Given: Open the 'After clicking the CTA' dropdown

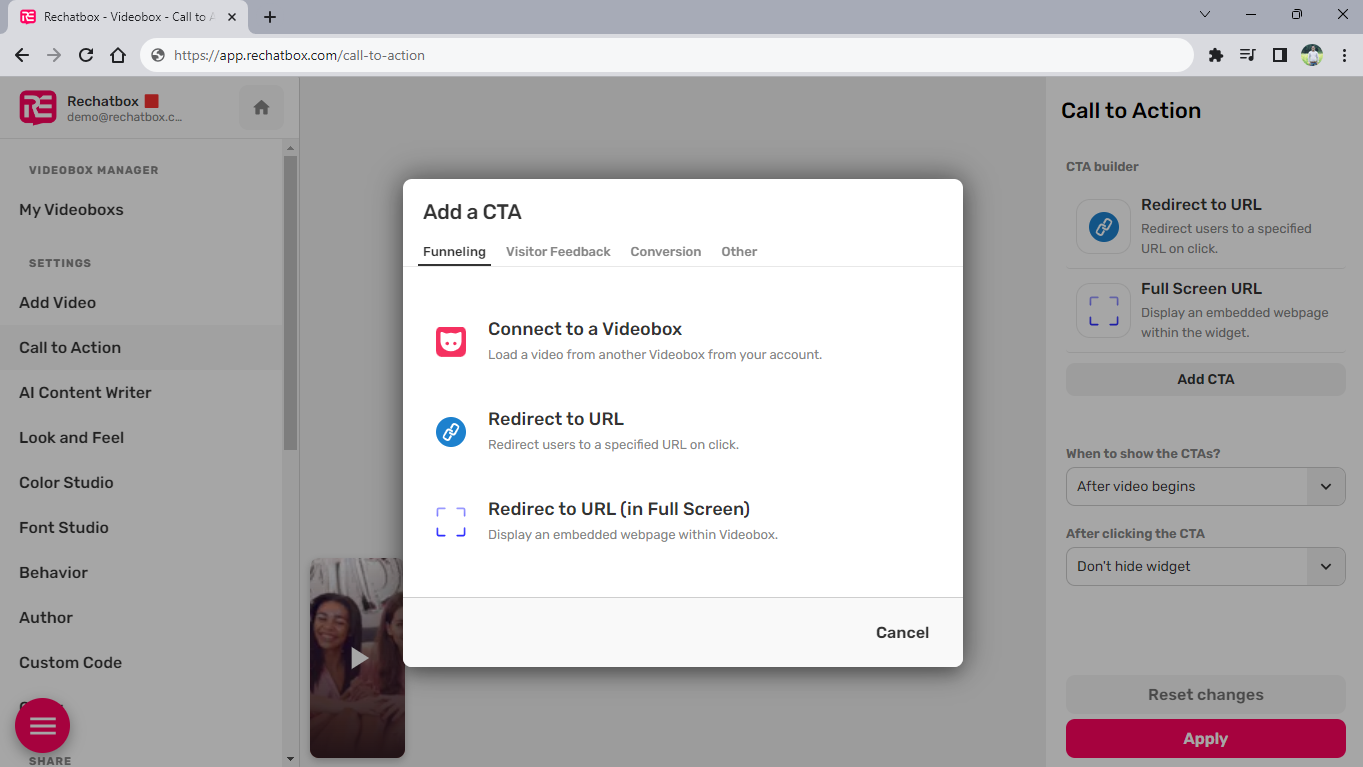Looking at the screenshot, I should (x=1205, y=567).
